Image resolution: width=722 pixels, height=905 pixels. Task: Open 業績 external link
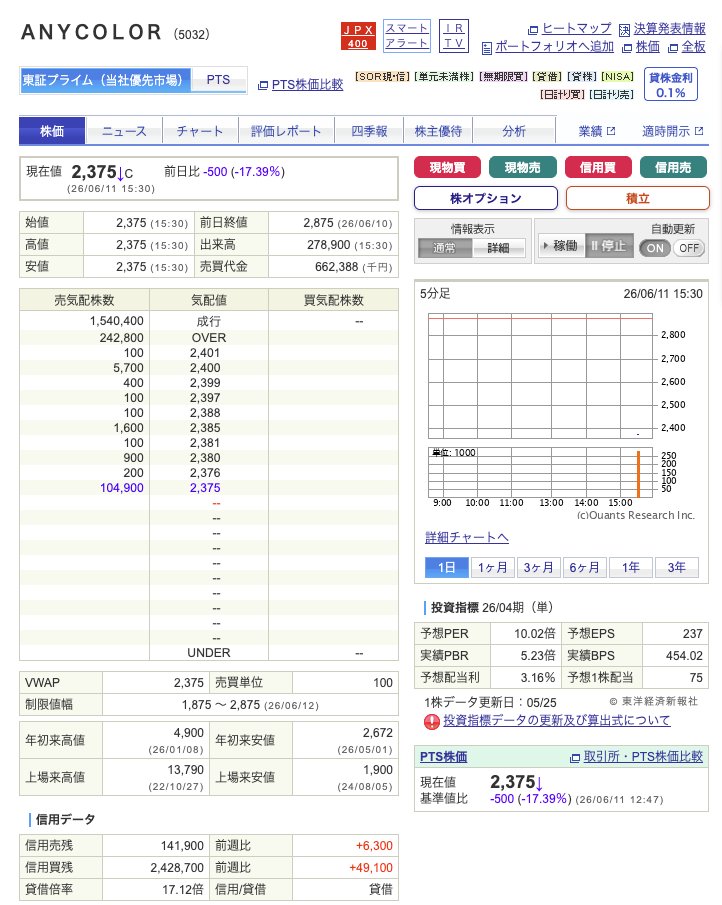pyautogui.click(x=597, y=132)
